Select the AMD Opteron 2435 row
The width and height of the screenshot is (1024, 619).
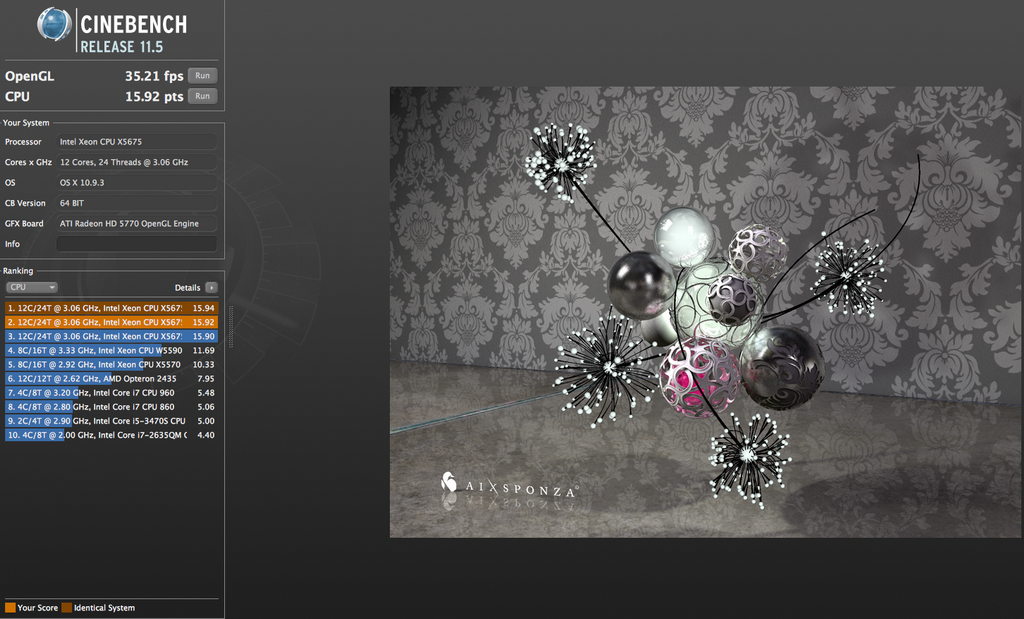(x=111, y=379)
